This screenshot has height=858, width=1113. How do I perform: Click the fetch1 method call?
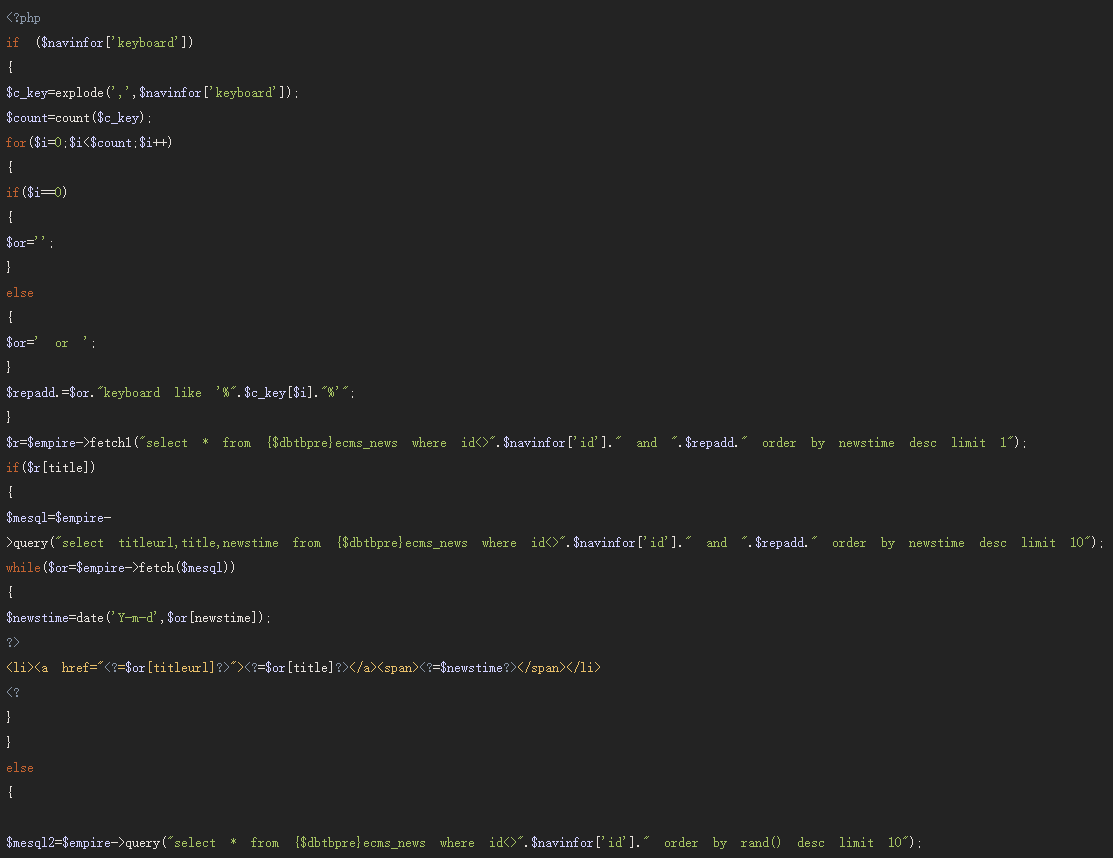tap(118, 443)
